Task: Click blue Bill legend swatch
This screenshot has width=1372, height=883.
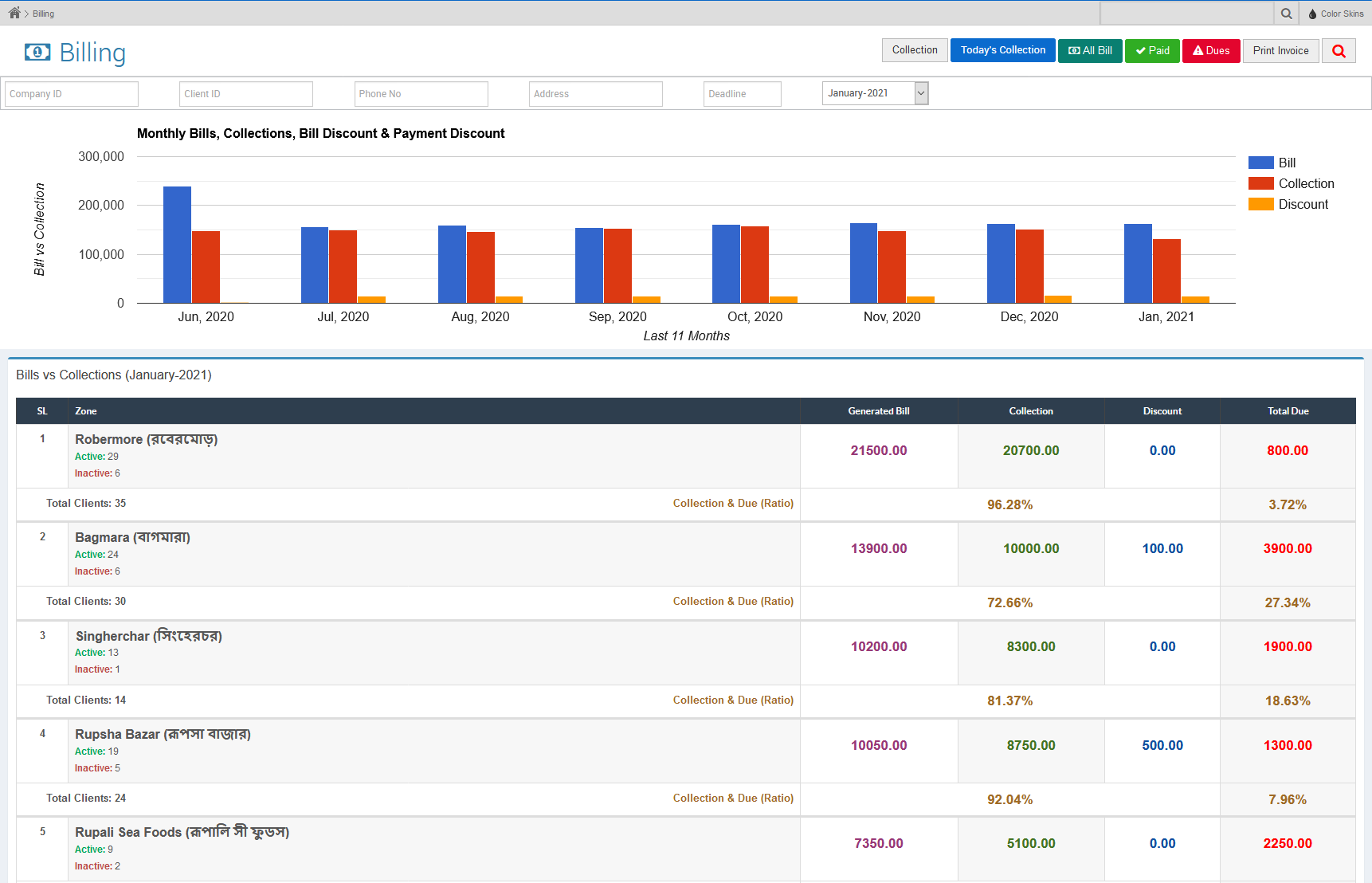Action: pos(1260,163)
